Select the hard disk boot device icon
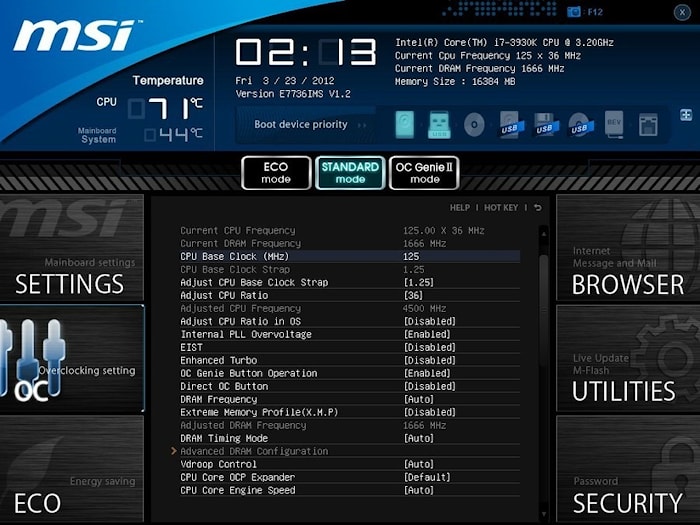Image resolution: width=700 pixels, height=525 pixels. pyautogui.click(x=404, y=125)
